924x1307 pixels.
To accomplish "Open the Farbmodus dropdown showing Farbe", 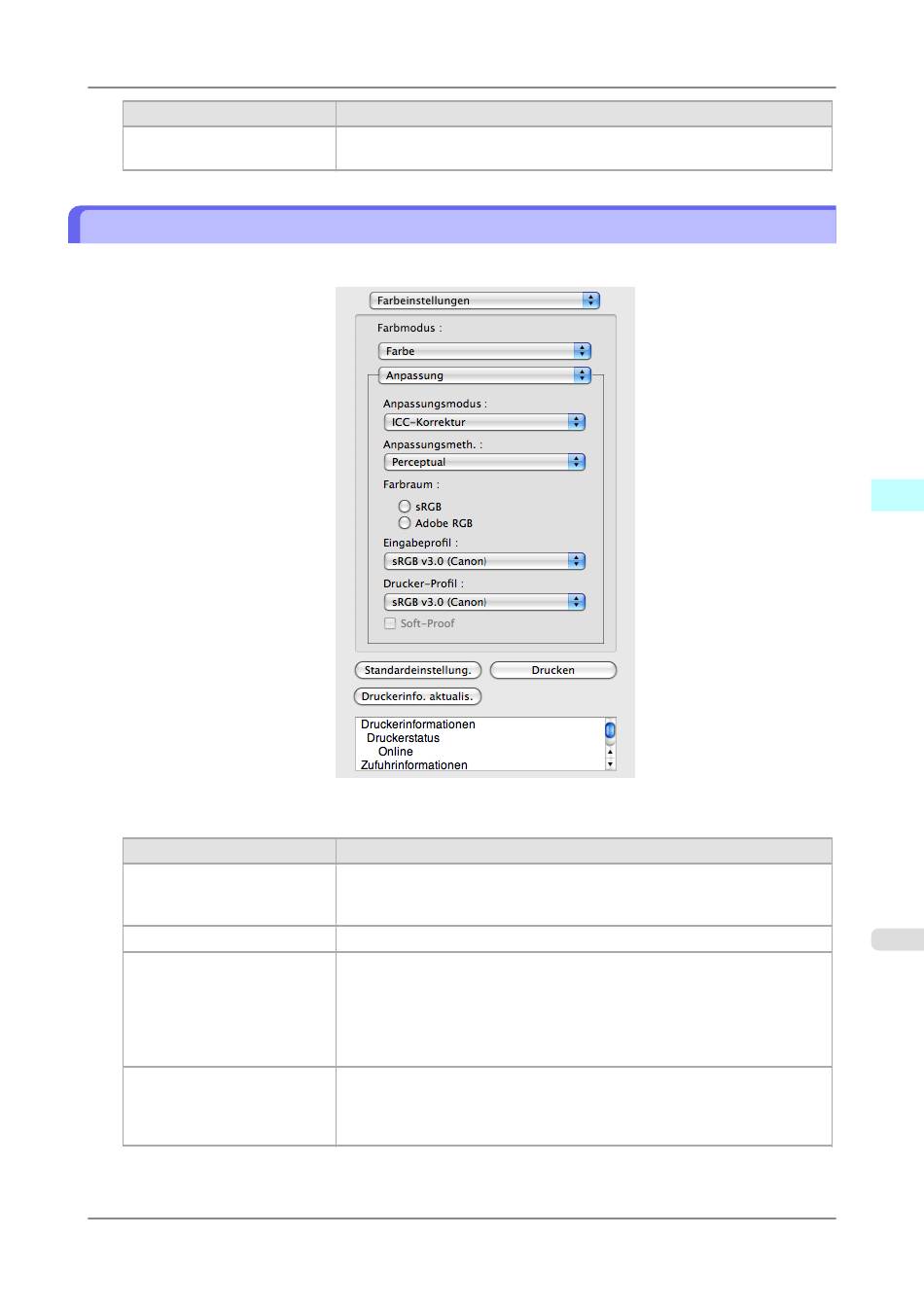I will pyautogui.click(x=484, y=351).
